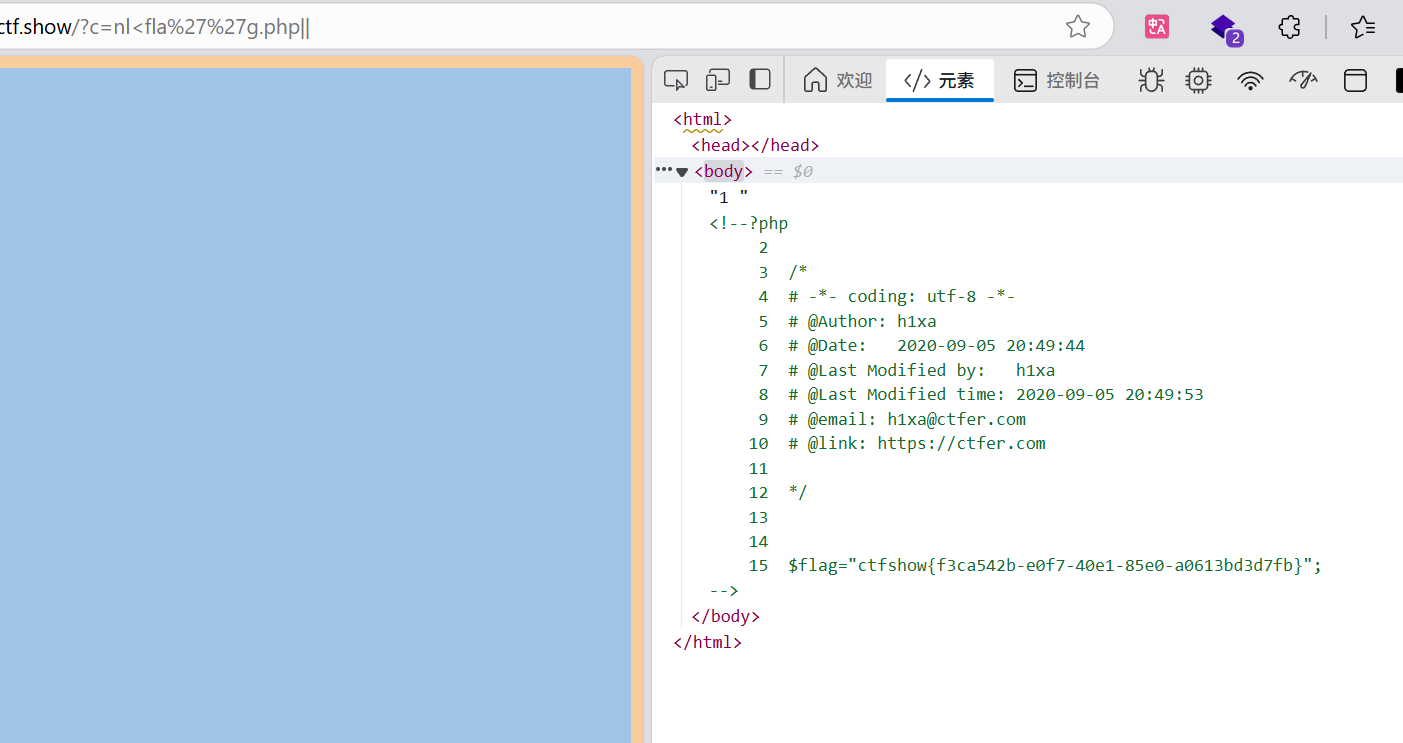Bookmark this page with the star icon

click(1078, 27)
